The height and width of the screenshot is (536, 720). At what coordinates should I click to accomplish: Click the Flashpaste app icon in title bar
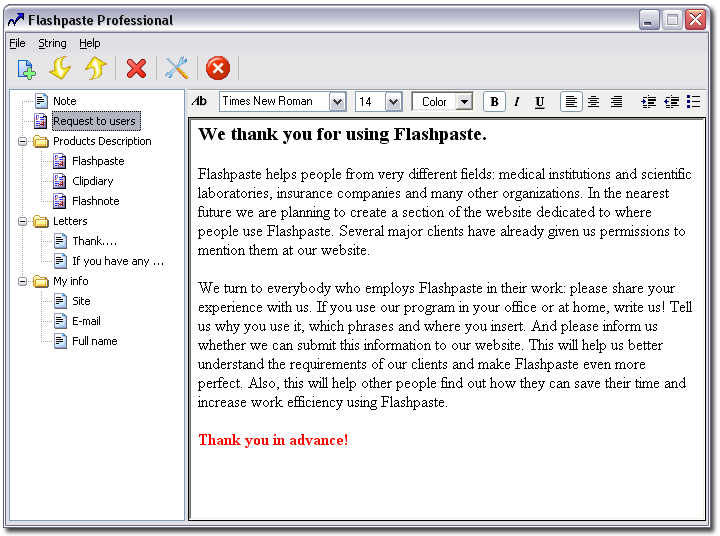pyautogui.click(x=16, y=20)
